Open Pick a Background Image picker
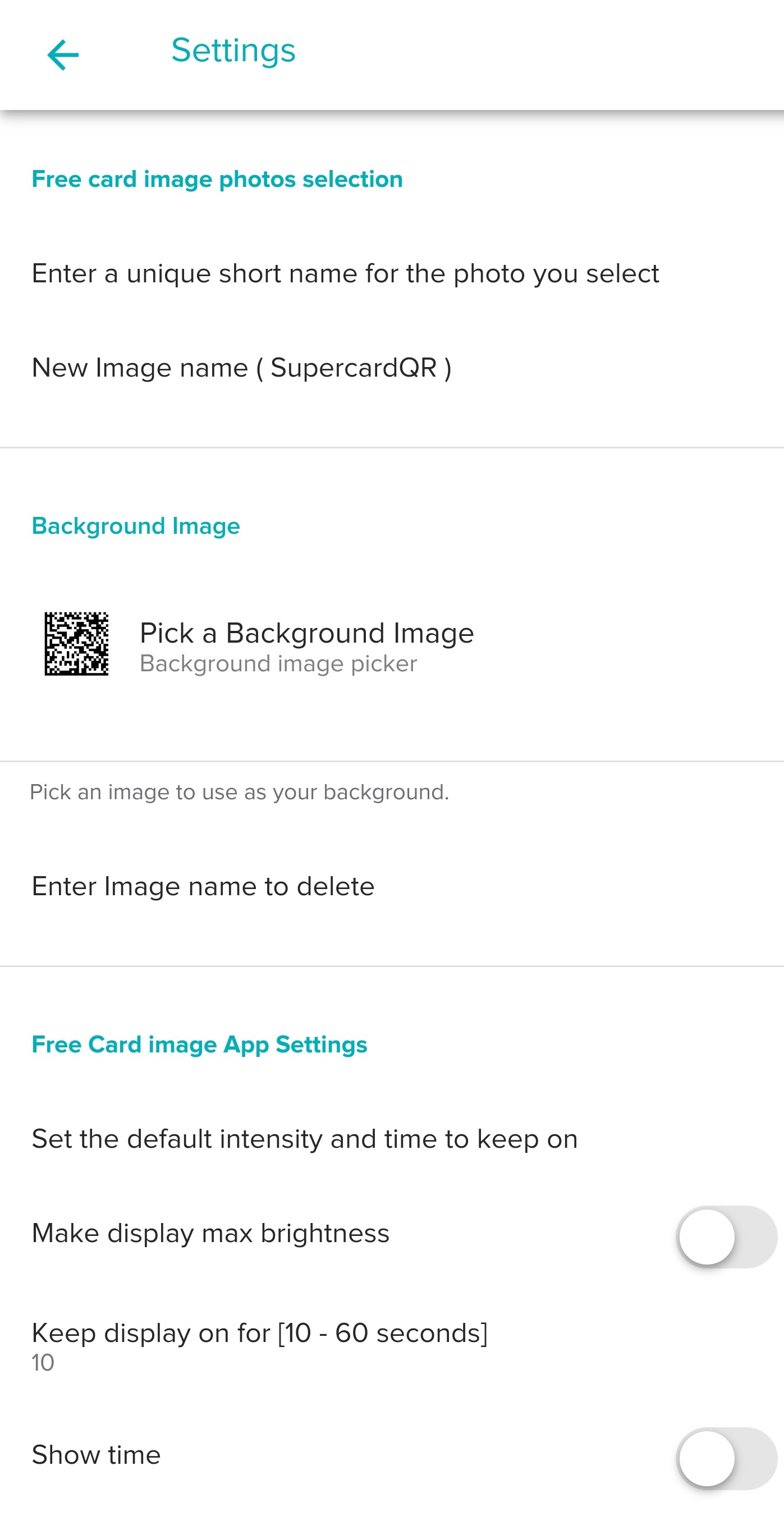The width and height of the screenshot is (784, 1516). pyautogui.click(x=392, y=645)
